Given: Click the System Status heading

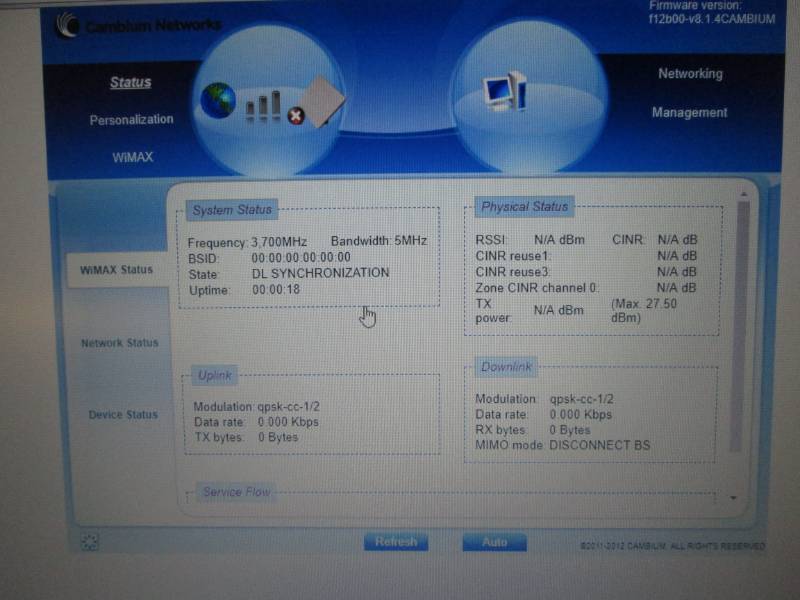Looking at the screenshot, I should click(x=232, y=210).
